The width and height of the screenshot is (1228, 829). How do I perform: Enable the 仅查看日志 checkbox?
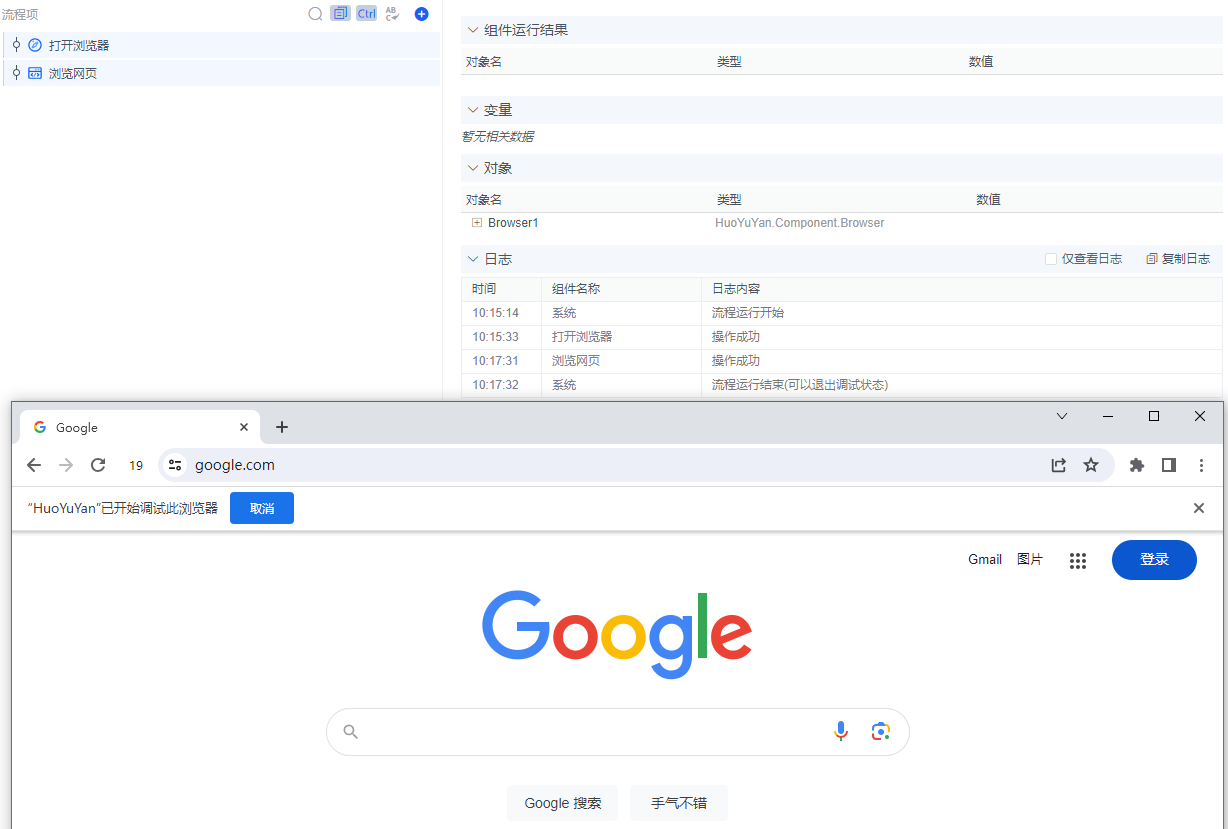1051,258
